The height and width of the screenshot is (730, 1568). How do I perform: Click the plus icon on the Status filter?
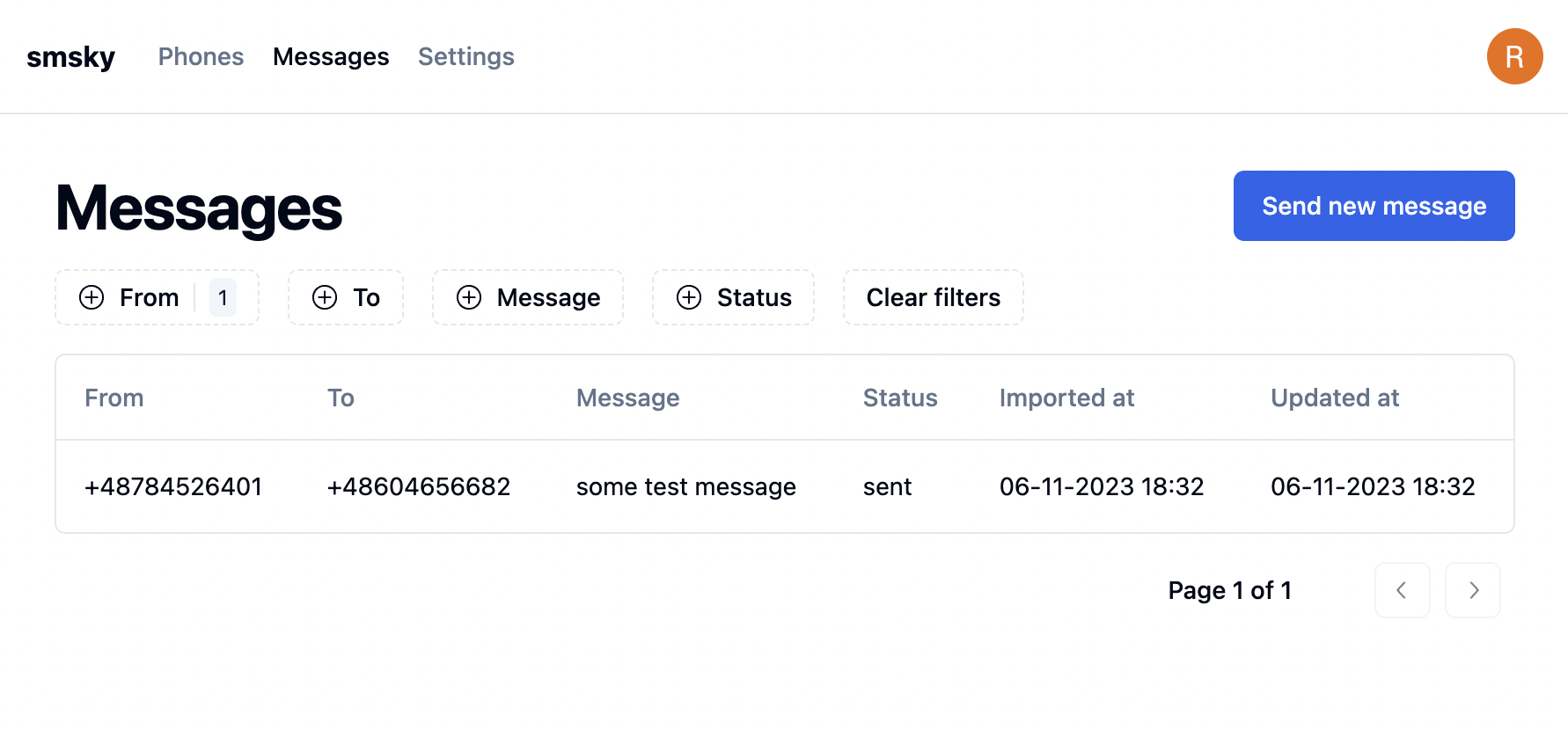(x=689, y=297)
